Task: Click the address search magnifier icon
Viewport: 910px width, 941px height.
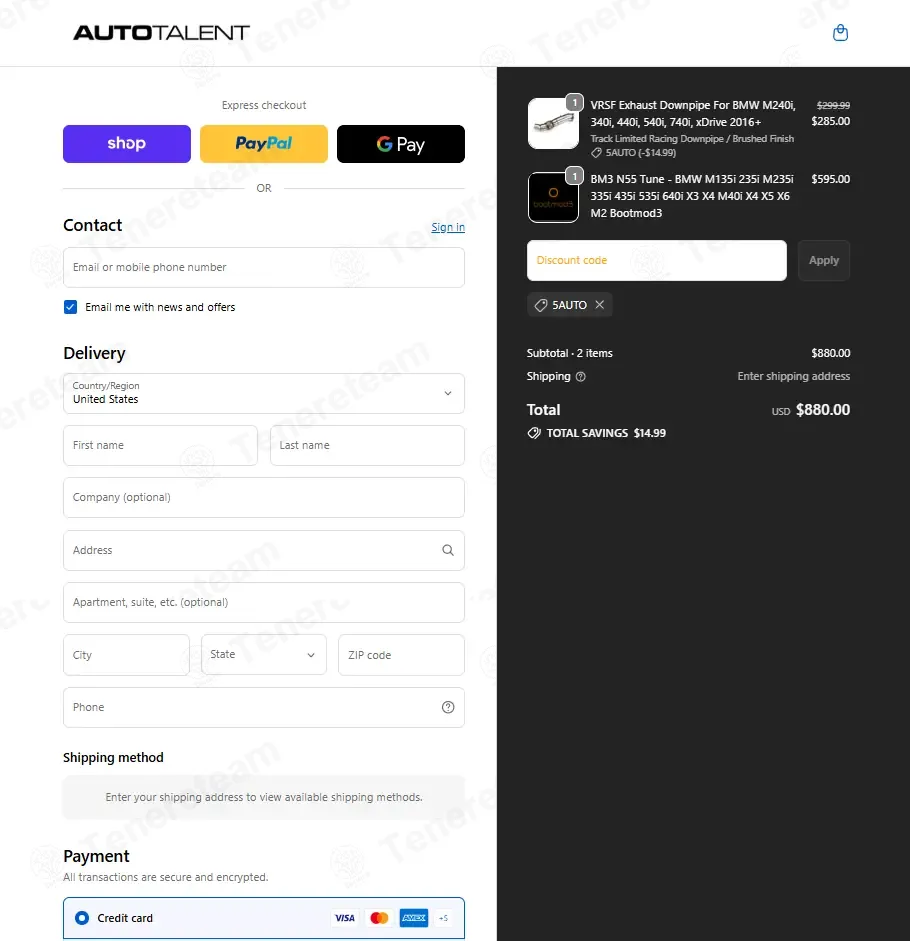Action: 448,550
